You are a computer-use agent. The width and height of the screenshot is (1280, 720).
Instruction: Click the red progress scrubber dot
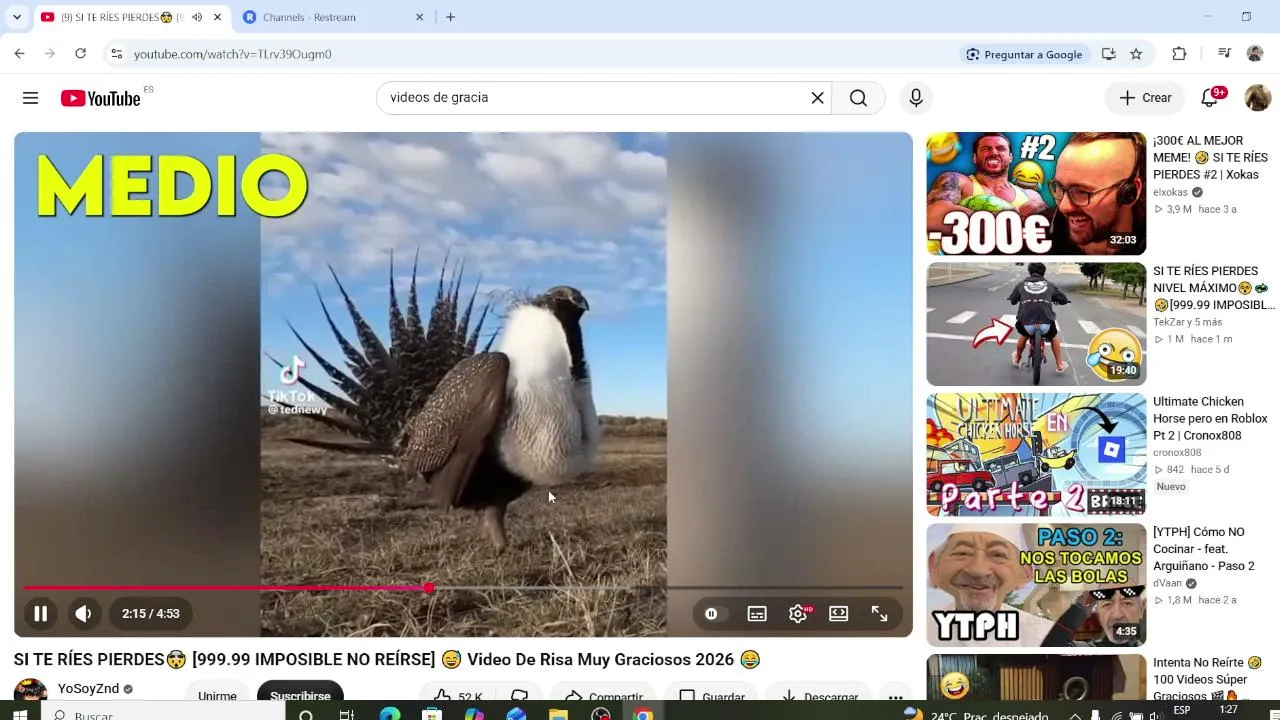click(x=429, y=588)
